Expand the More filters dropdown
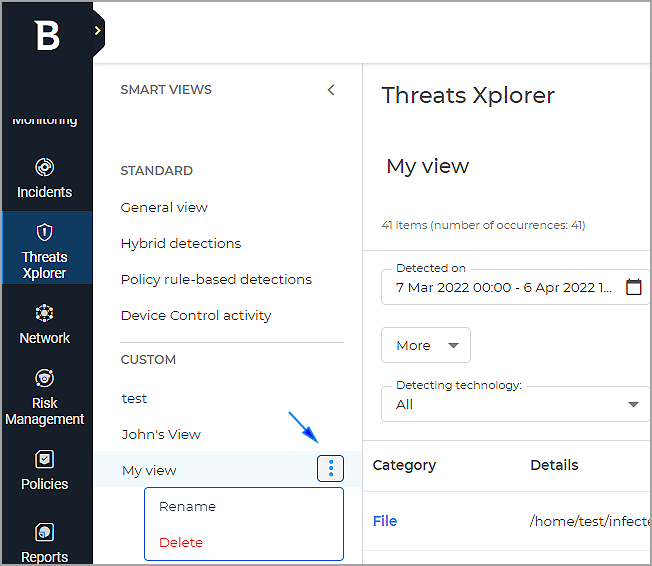This screenshot has width=652, height=566. coord(426,345)
